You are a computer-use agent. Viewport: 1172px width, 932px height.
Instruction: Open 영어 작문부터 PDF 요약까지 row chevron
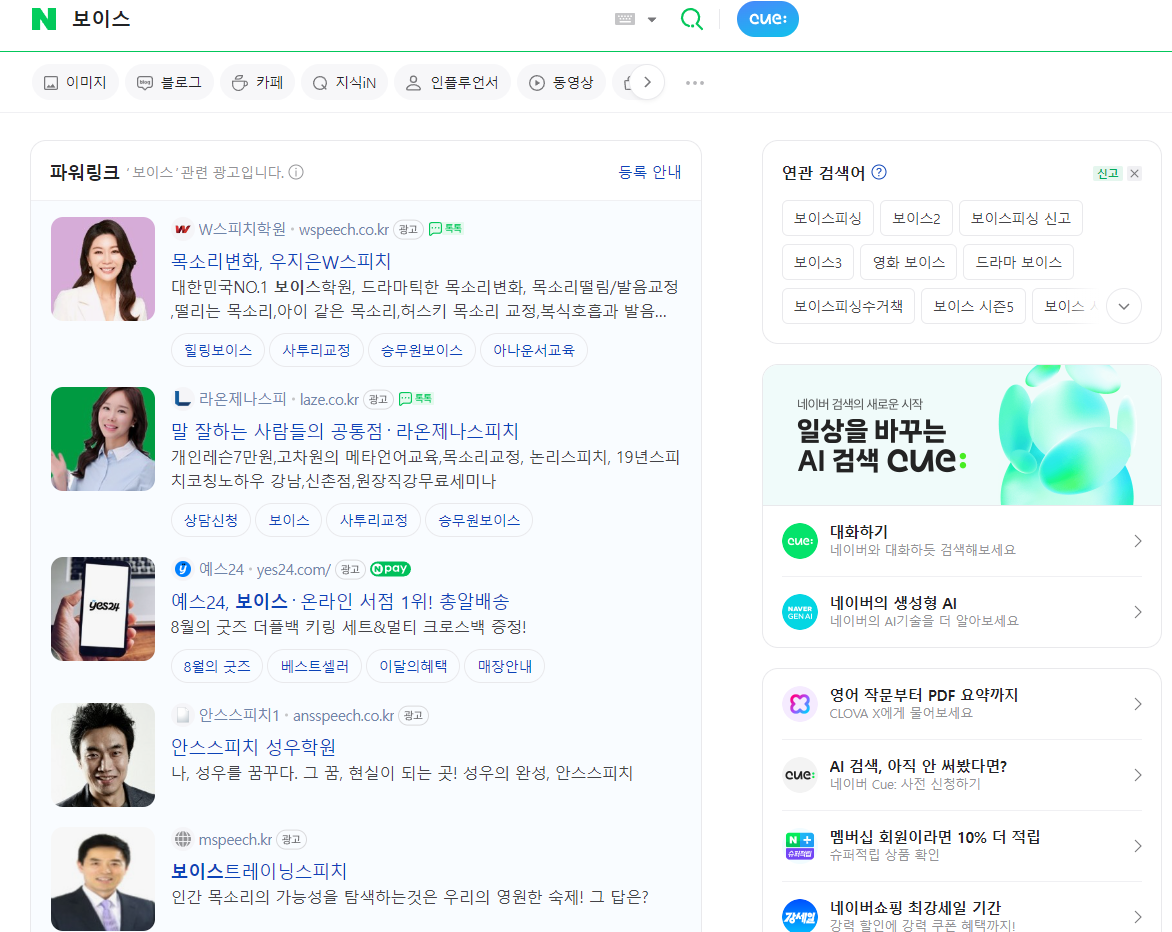pyautogui.click(x=1138, y=703)
